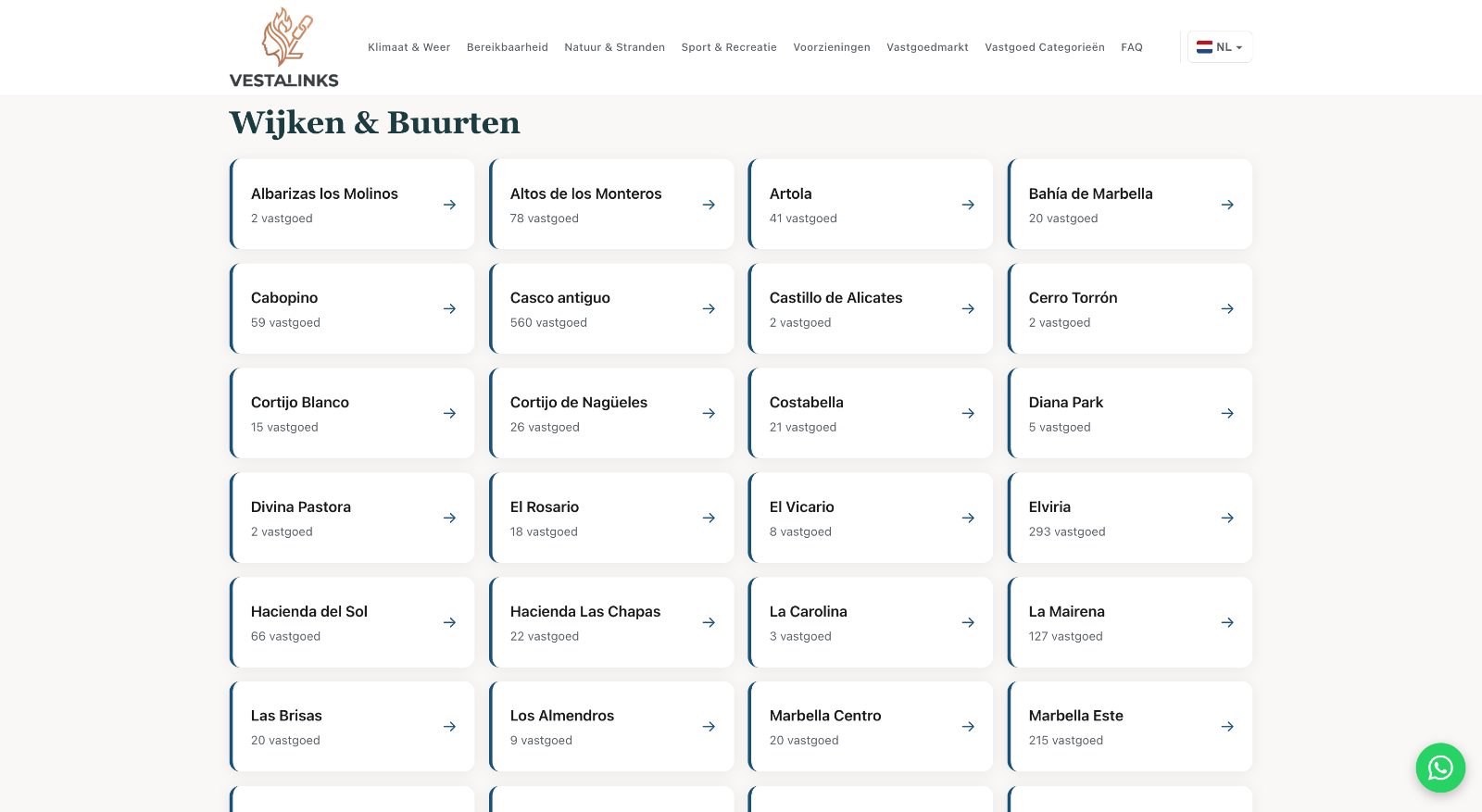The height and width of the screenshot is (812, 1482).
Task: Select the Artola neighborhood title
Action: pos(791,194)
